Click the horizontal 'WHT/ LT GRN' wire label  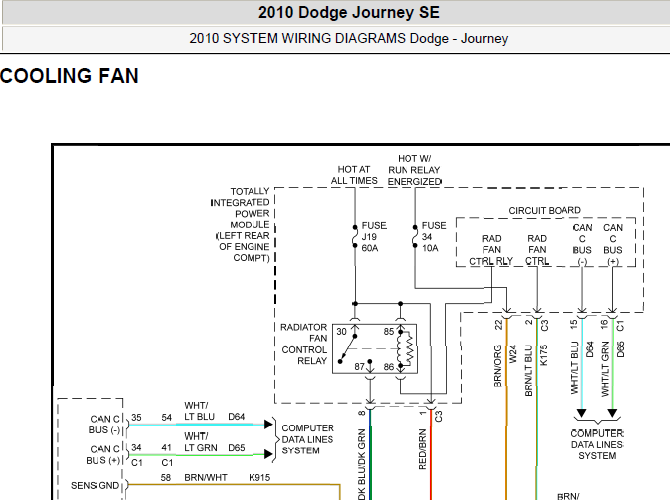[x=201, y=441]
